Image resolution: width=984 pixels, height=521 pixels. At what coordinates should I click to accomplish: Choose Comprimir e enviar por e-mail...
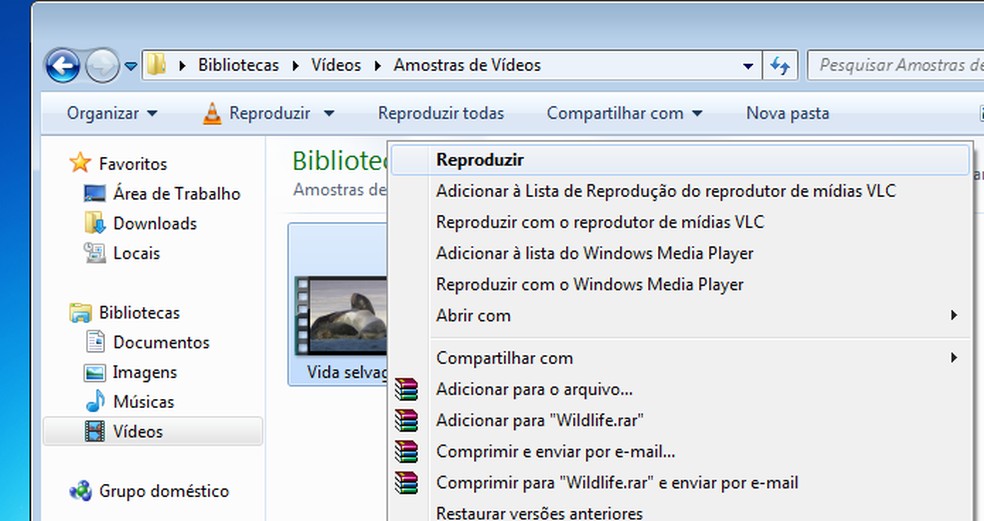point(680,452)
